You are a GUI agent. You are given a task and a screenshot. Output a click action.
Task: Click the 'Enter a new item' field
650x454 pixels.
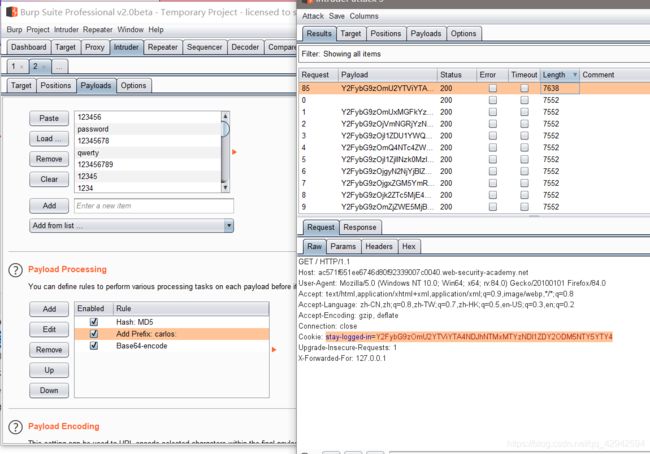click(x=152, y=206)
